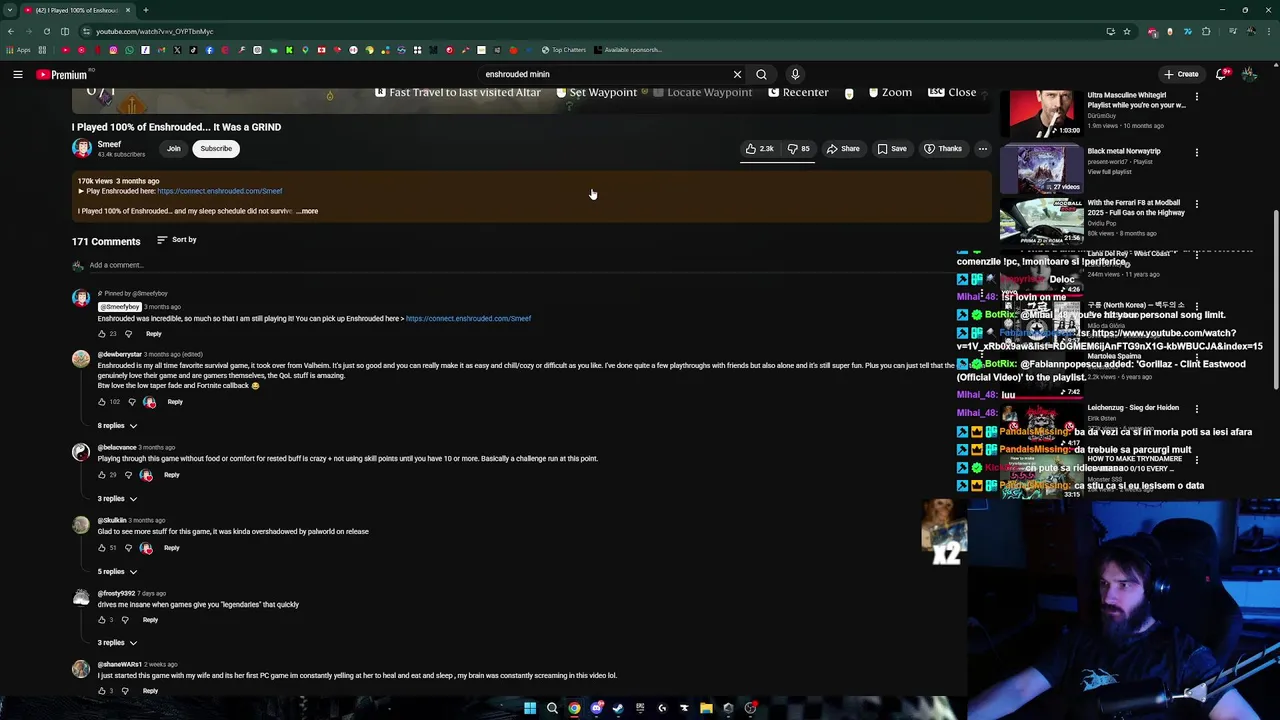Viewport: 1280px width, 720px height.
Task: Open OBS Studio from the taskbar
Action: coord(750,708)
